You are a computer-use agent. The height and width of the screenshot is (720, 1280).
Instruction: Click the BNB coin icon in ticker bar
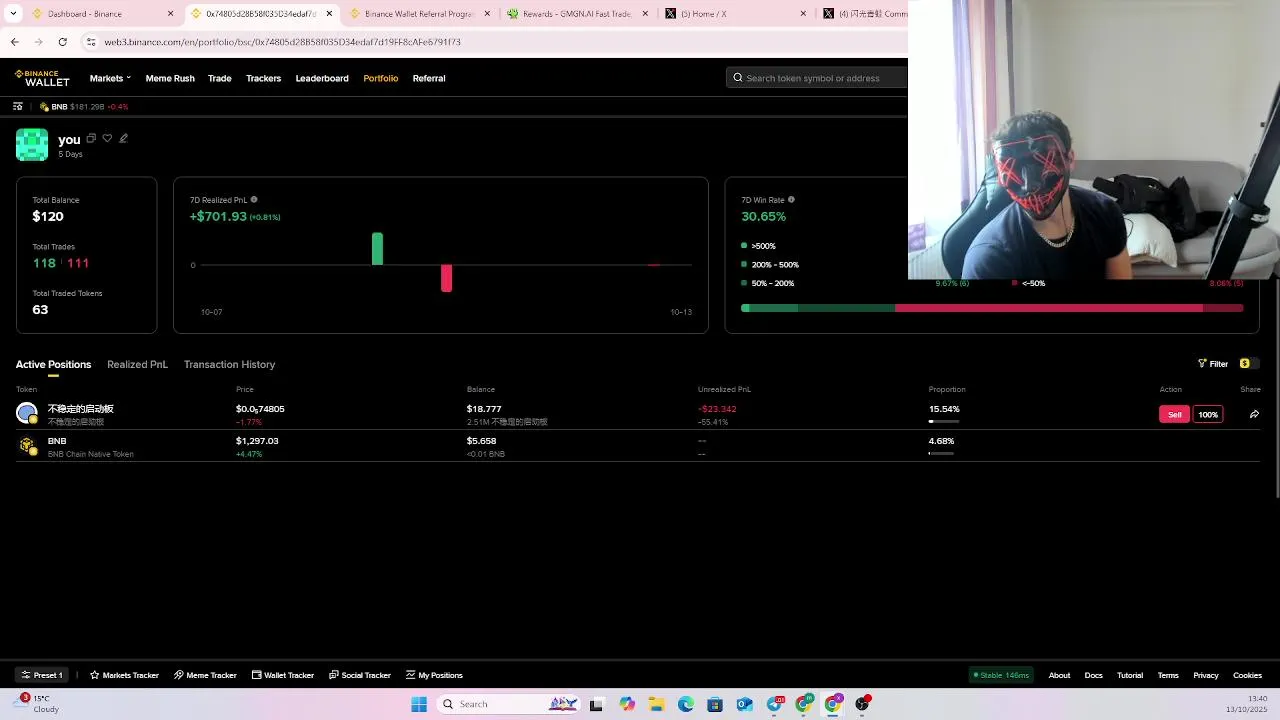[44, 107]
